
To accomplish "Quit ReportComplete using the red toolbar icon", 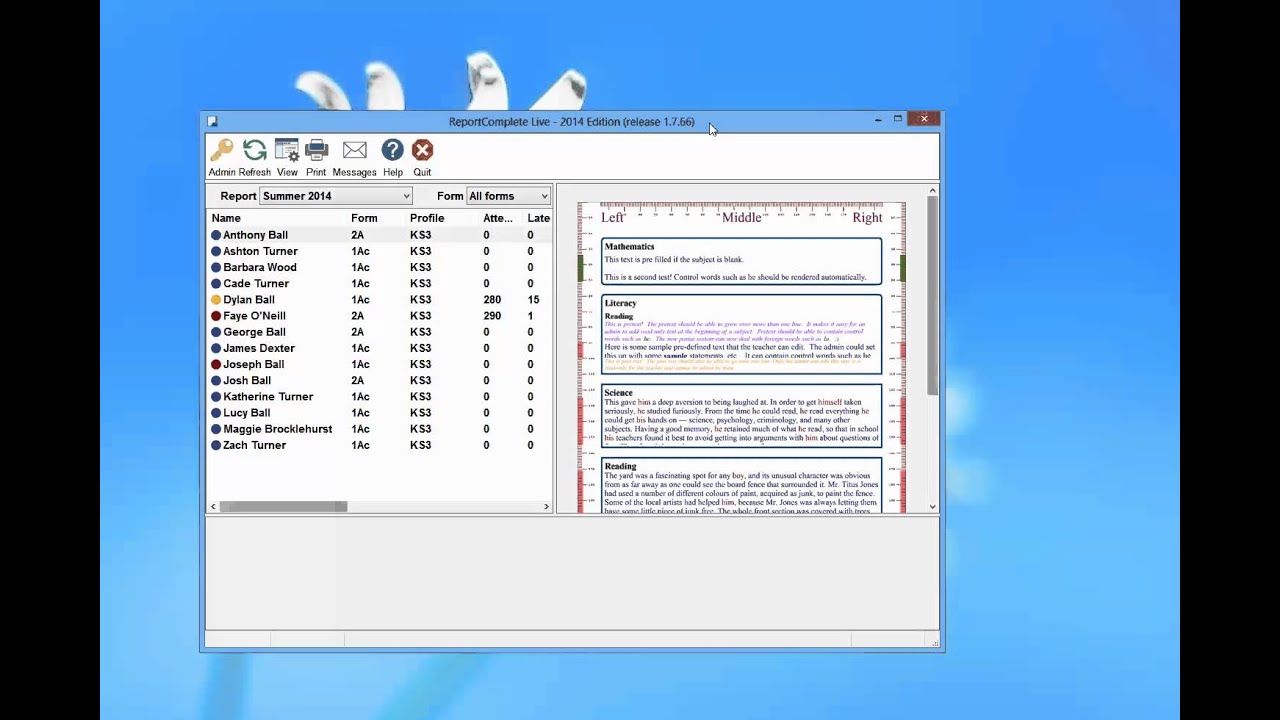I will point(422,157).
